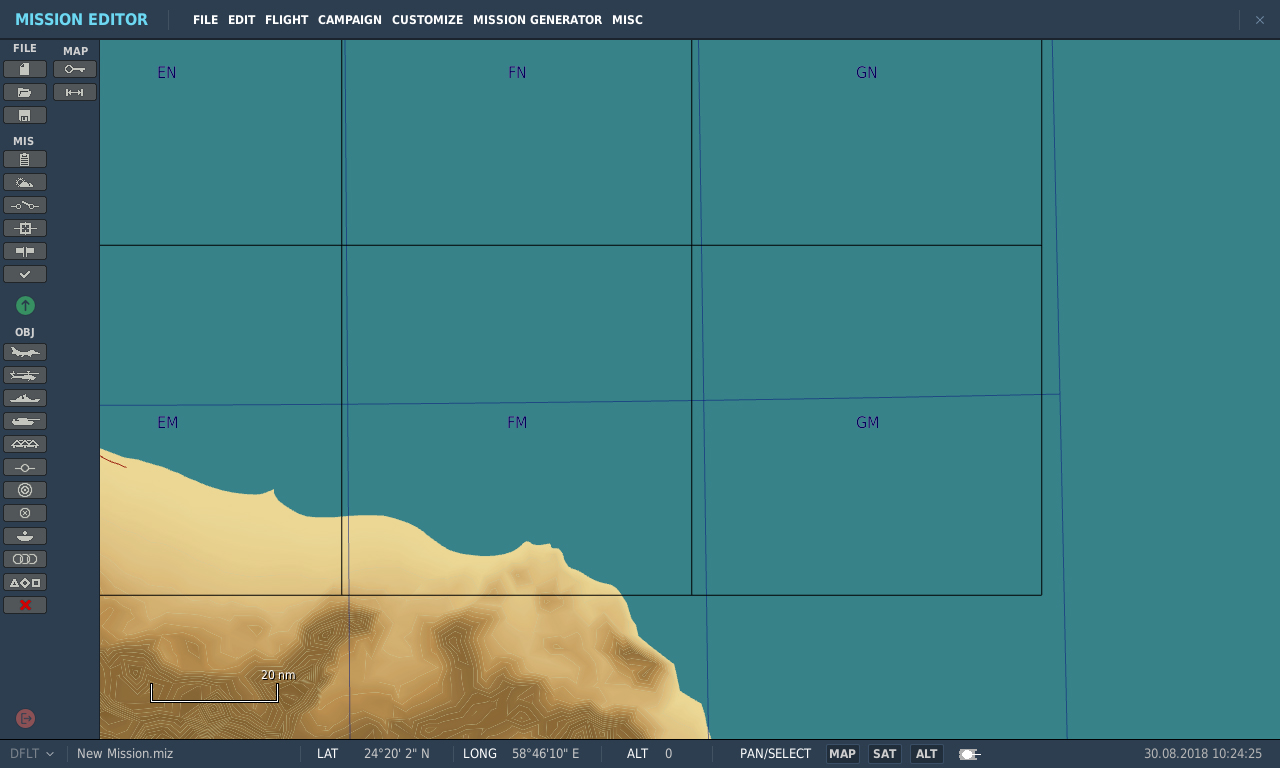Click the longitude value 58°46'10" E
The width and height of the screenshot is (1280, 768).
pos(546,754)
